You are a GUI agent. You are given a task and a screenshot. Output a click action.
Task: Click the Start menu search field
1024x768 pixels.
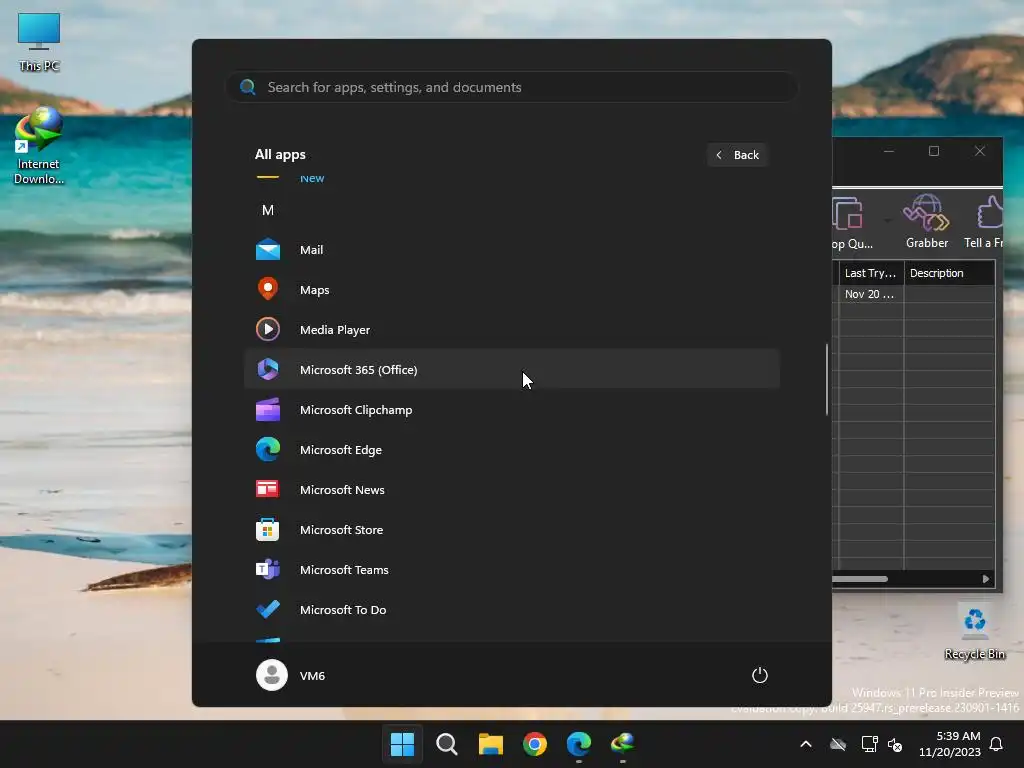(511, 87)
